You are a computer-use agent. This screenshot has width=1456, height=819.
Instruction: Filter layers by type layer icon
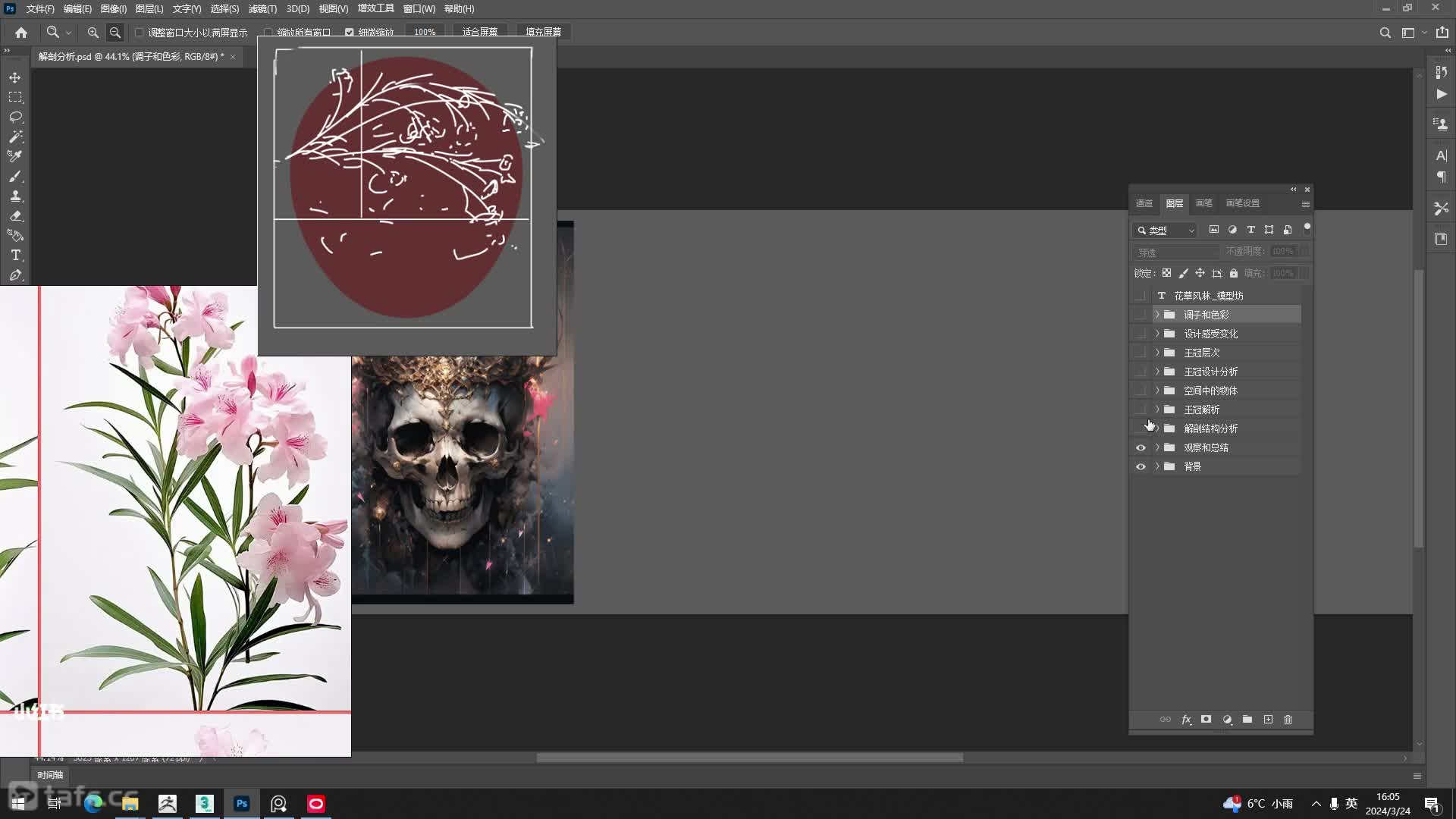click(x=1250, y=230)
